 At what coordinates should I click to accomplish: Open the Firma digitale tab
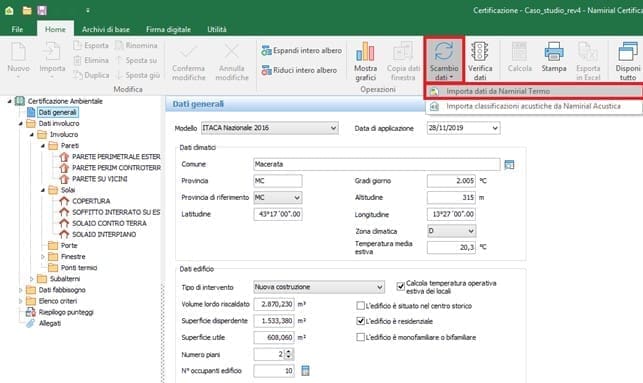168,29
